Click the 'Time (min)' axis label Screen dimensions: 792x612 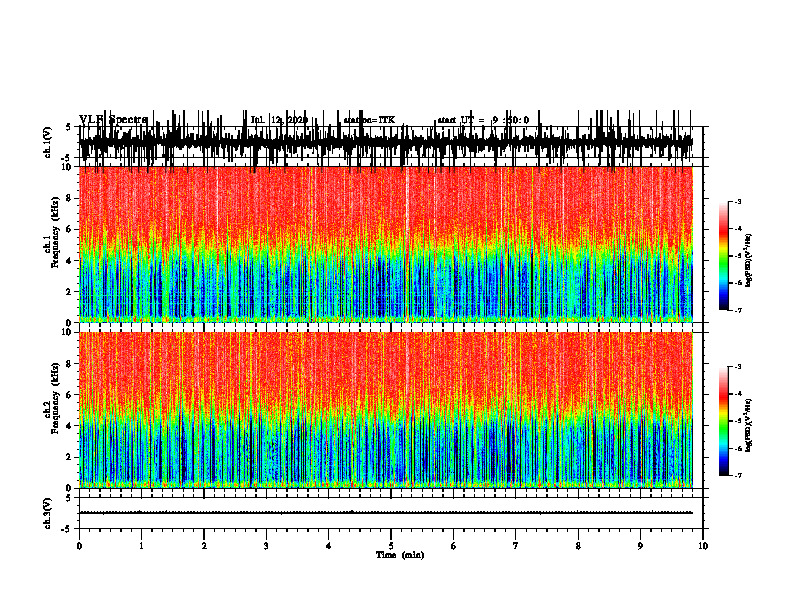coord(400,555)
